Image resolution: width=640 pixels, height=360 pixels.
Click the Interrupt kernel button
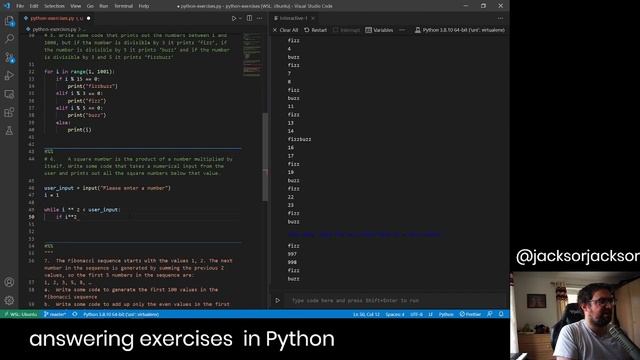click(x=346, y=30)
